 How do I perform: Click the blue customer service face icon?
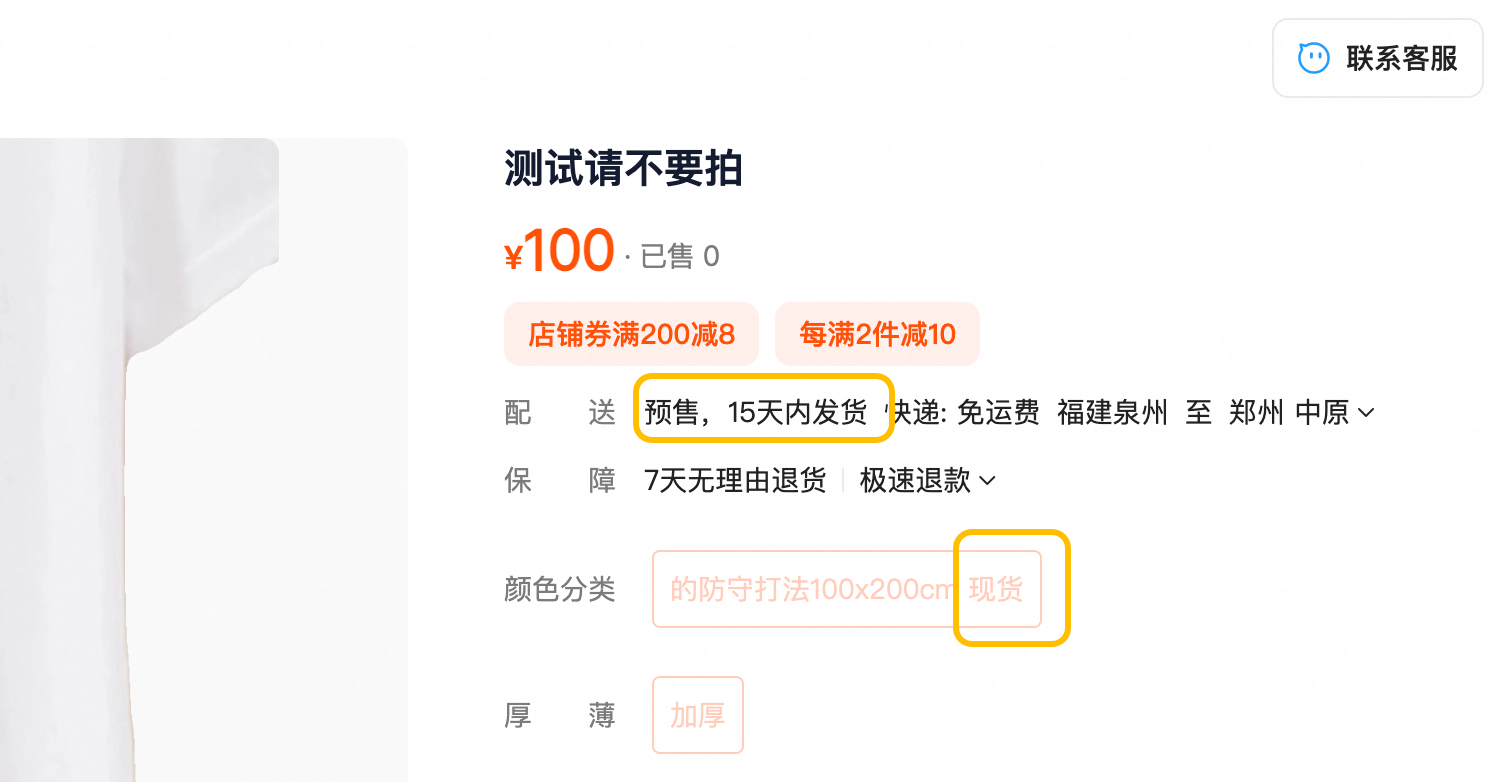[x=1313, y=58]
